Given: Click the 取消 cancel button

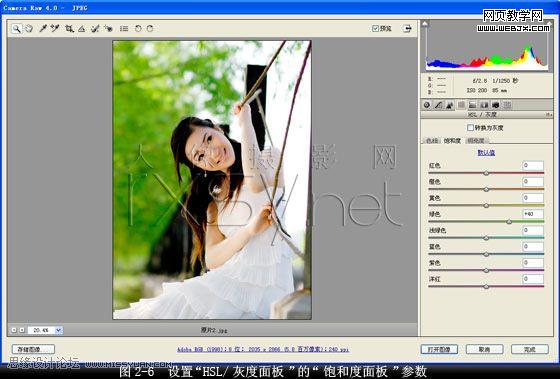Looking at the screenshot, I should 484,349.
